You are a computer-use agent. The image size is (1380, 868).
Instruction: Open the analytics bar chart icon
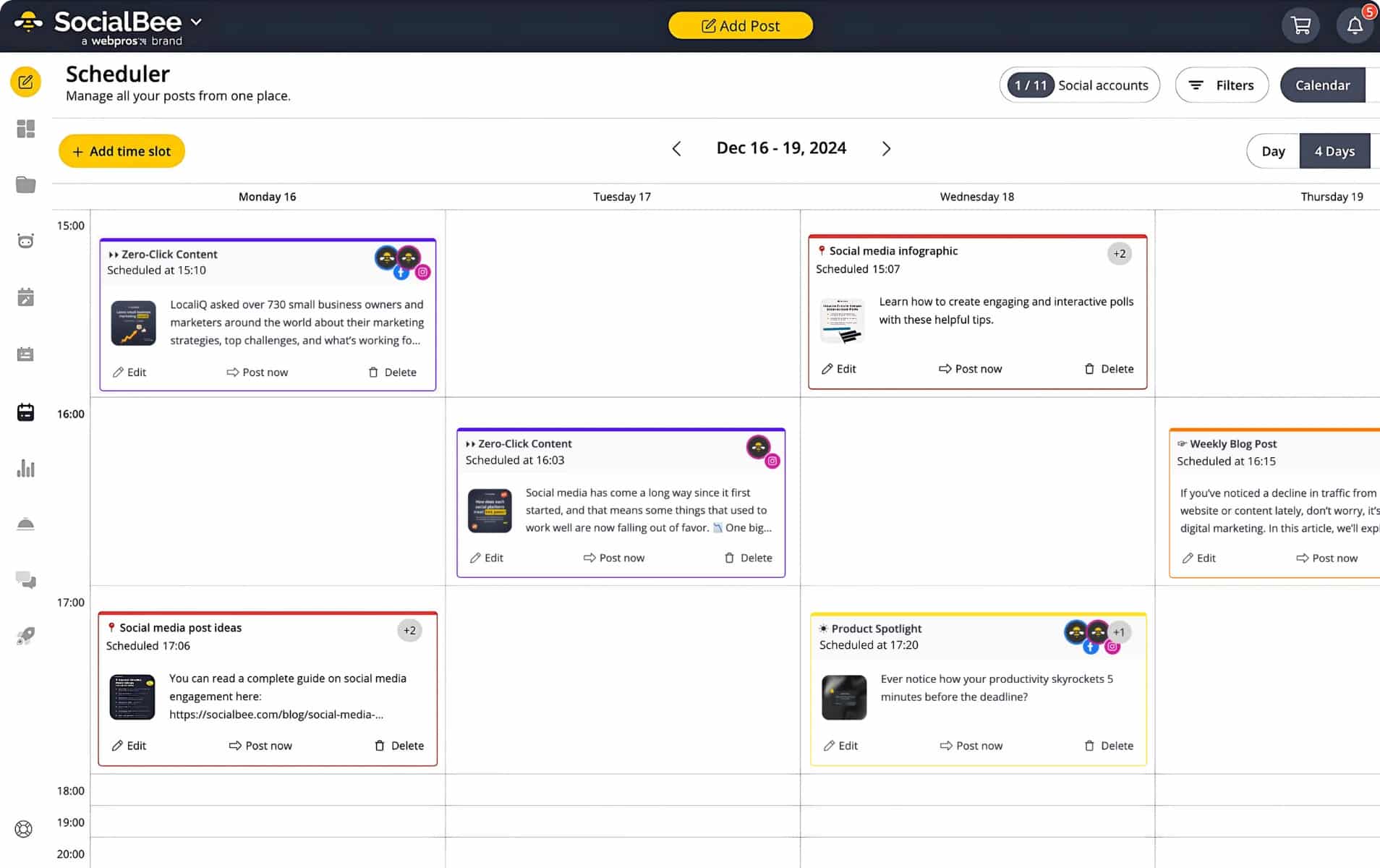[26, 469]
